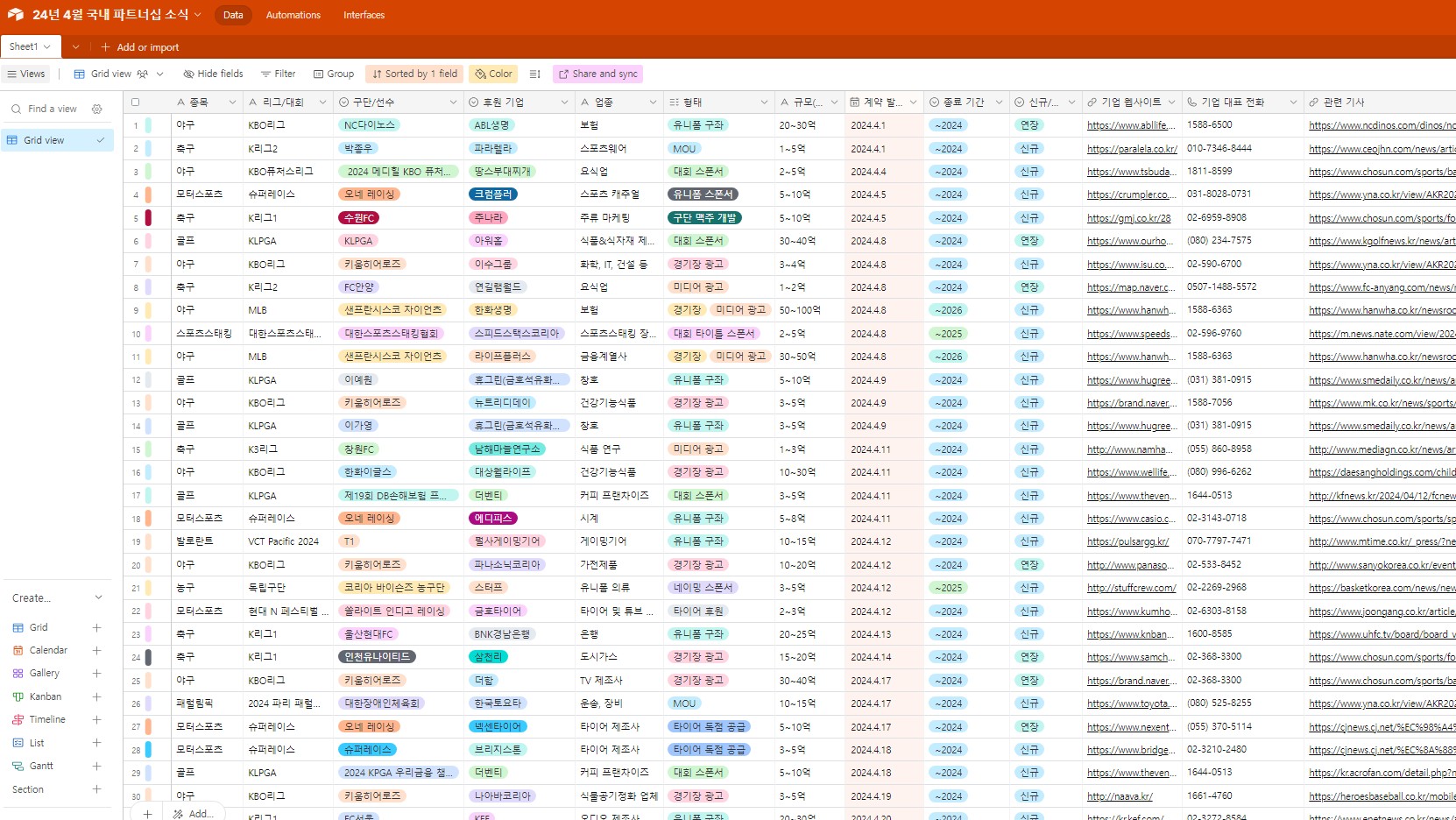Open the Interfaces tab
Image resolution: width=1456 pixels, height=820 pixels.
coord(364,15)
